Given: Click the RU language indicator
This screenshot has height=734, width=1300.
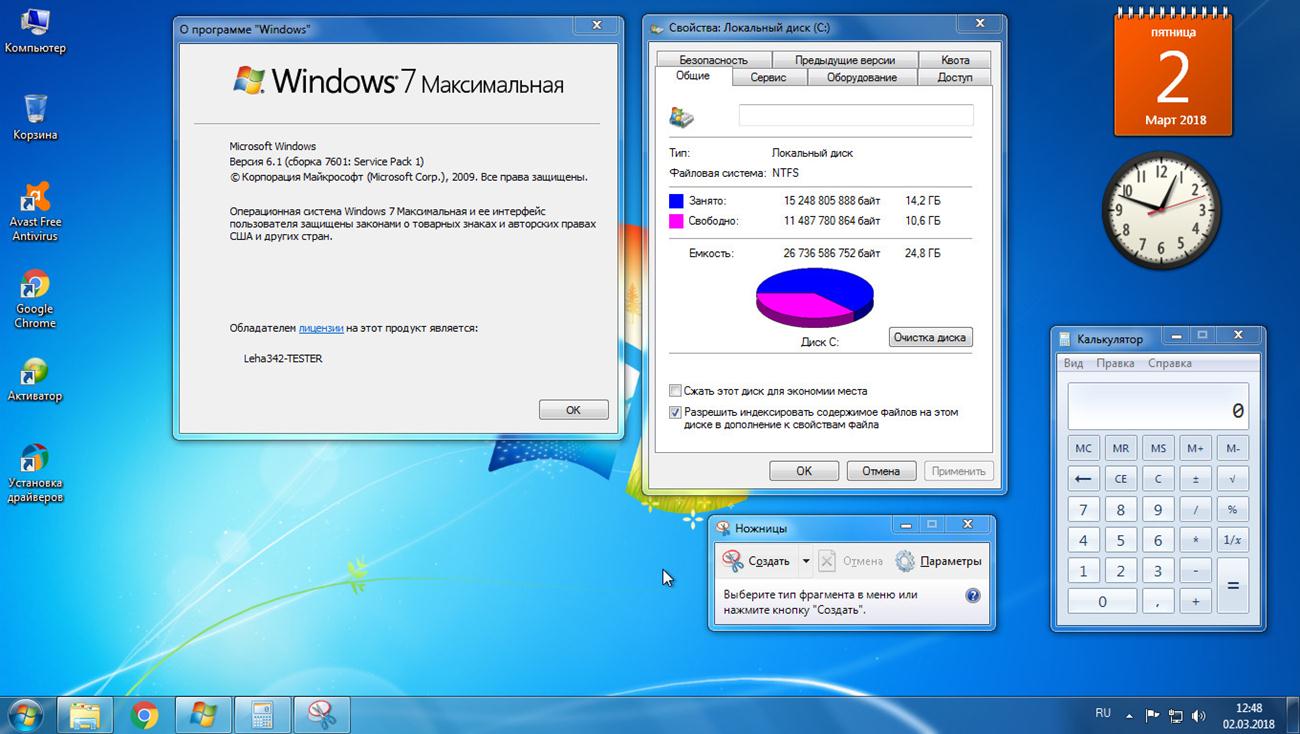Looking at the screenshot, I should click(1103, 713).
